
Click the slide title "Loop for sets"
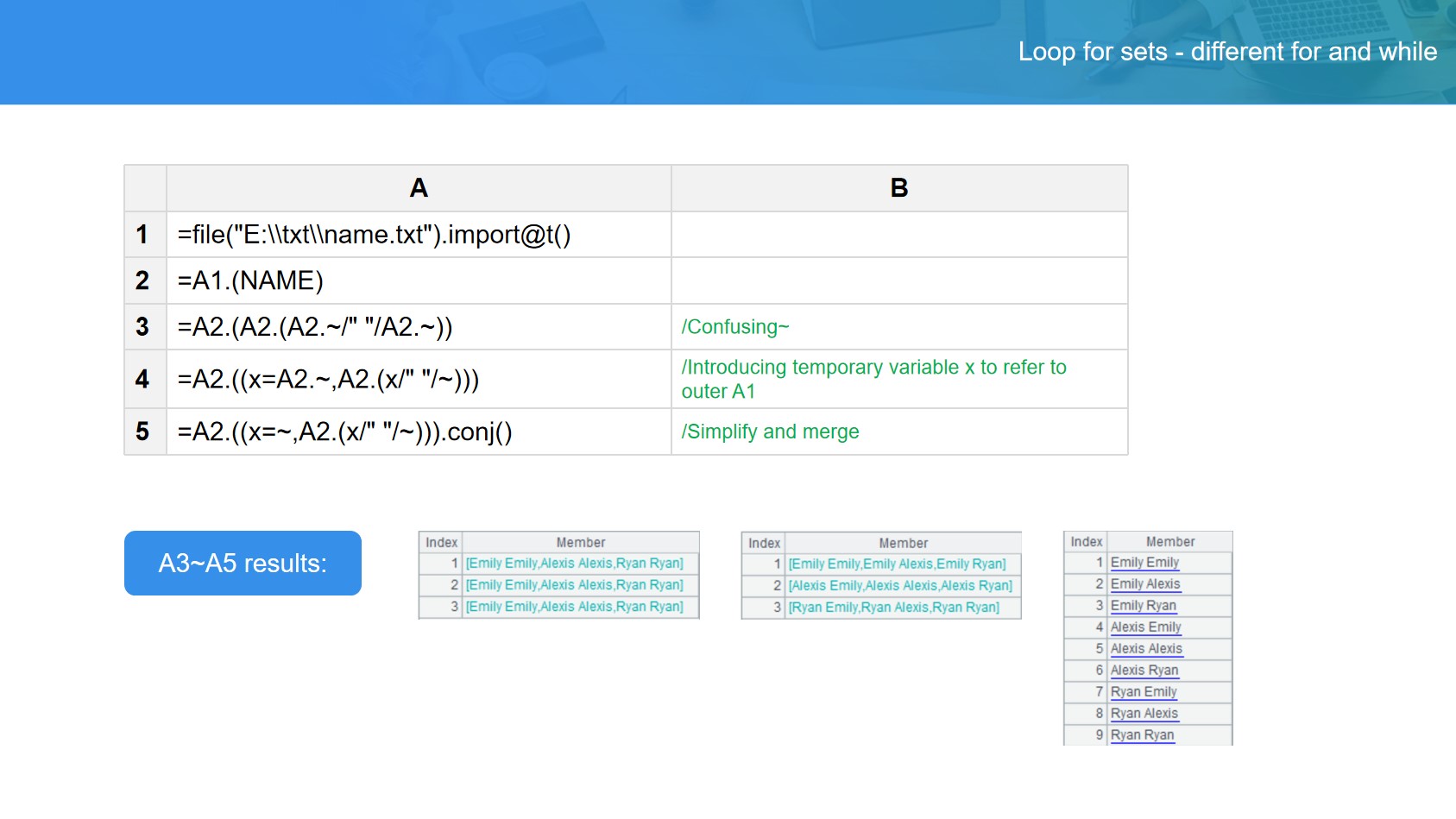pos(1226,52)
